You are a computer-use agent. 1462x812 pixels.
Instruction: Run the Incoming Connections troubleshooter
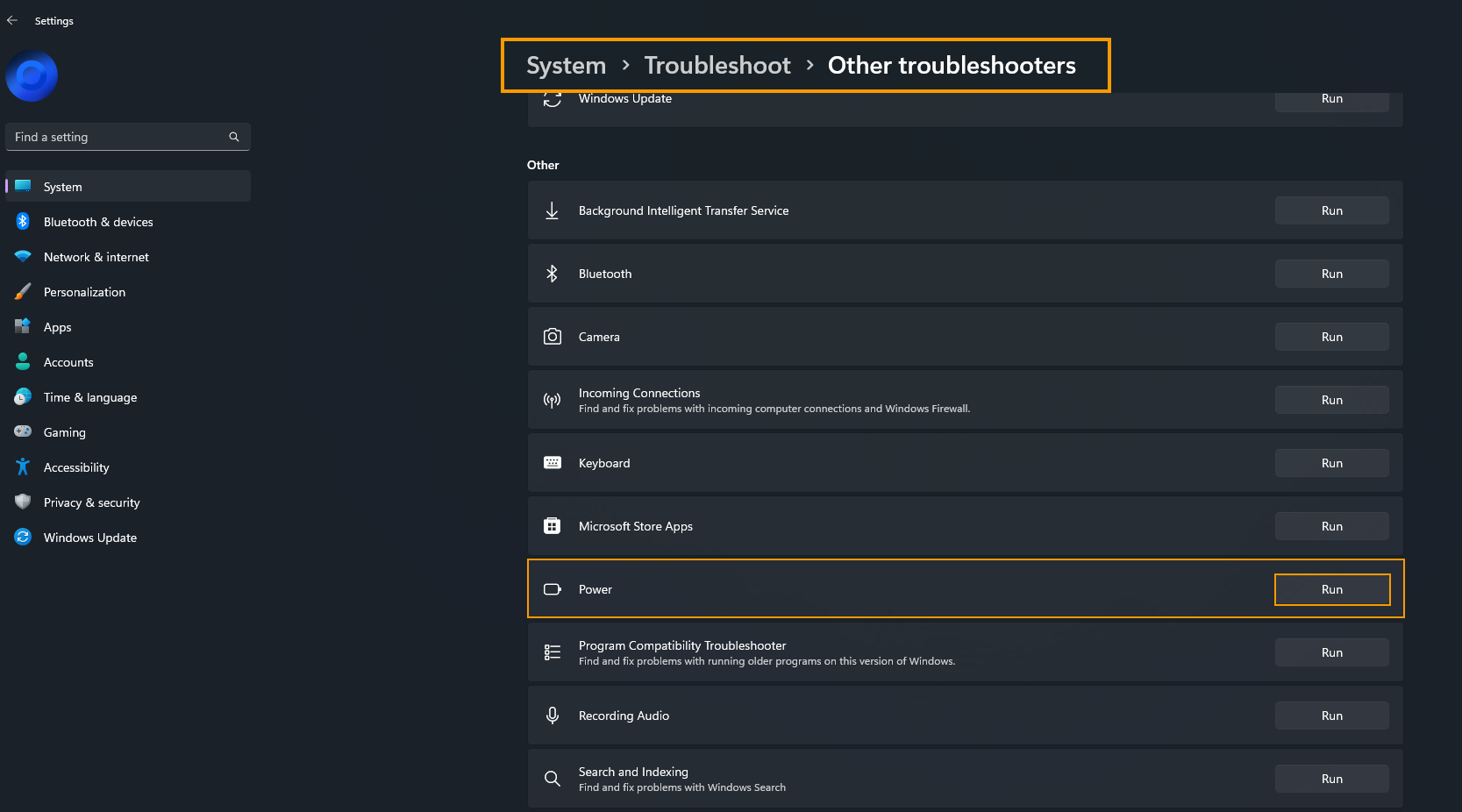click(1331, 400)
